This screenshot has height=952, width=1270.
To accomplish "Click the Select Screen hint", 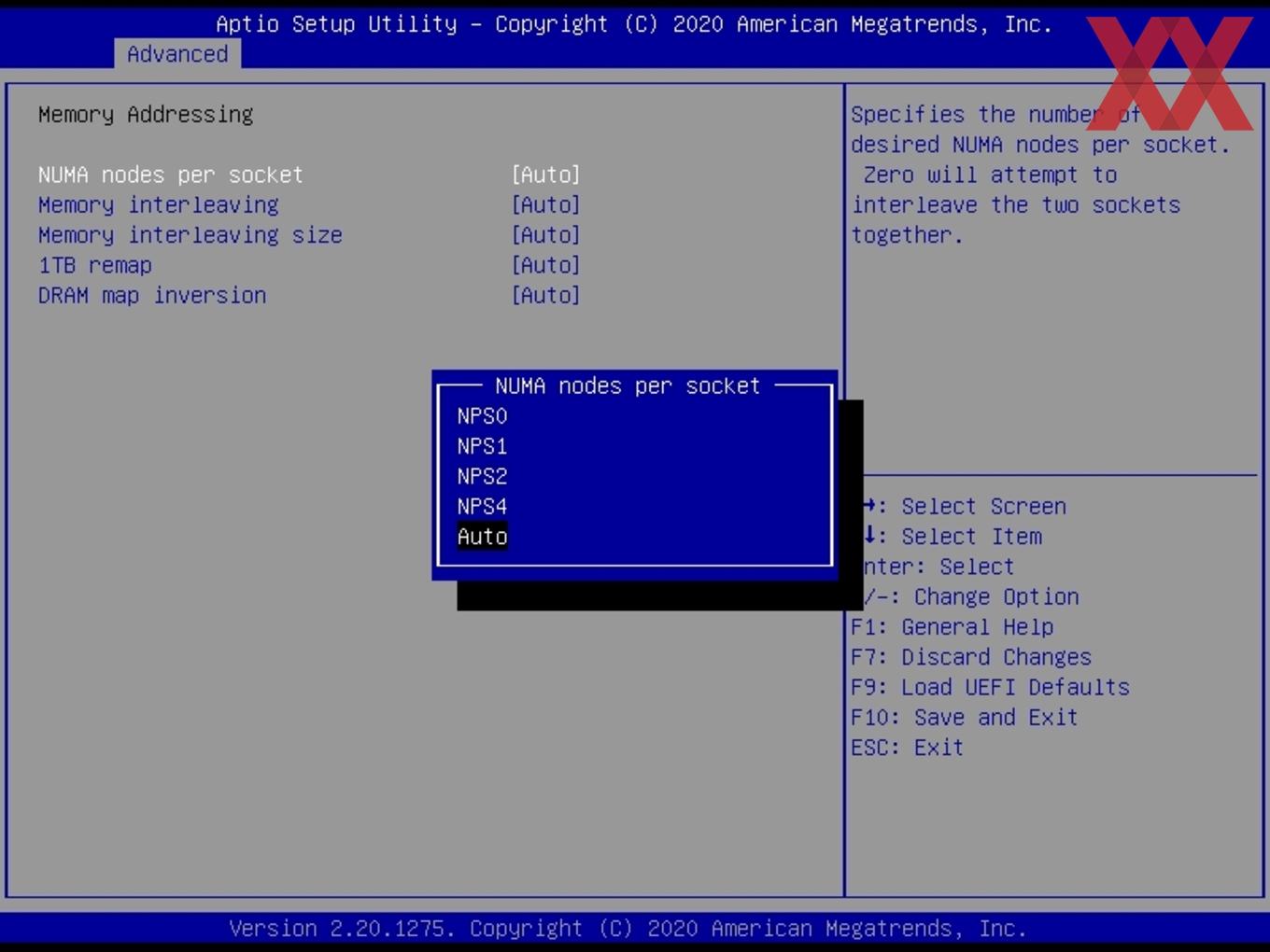I will 966,507.
